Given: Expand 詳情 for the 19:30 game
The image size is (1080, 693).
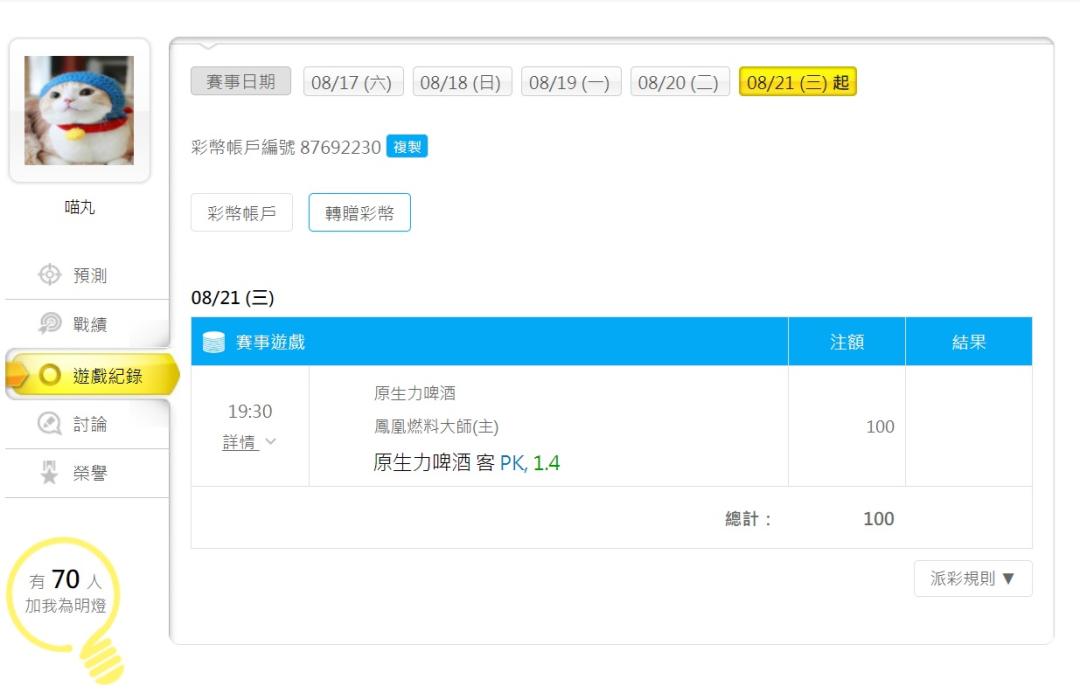Looking at the screenshot, I should point(249,442).
